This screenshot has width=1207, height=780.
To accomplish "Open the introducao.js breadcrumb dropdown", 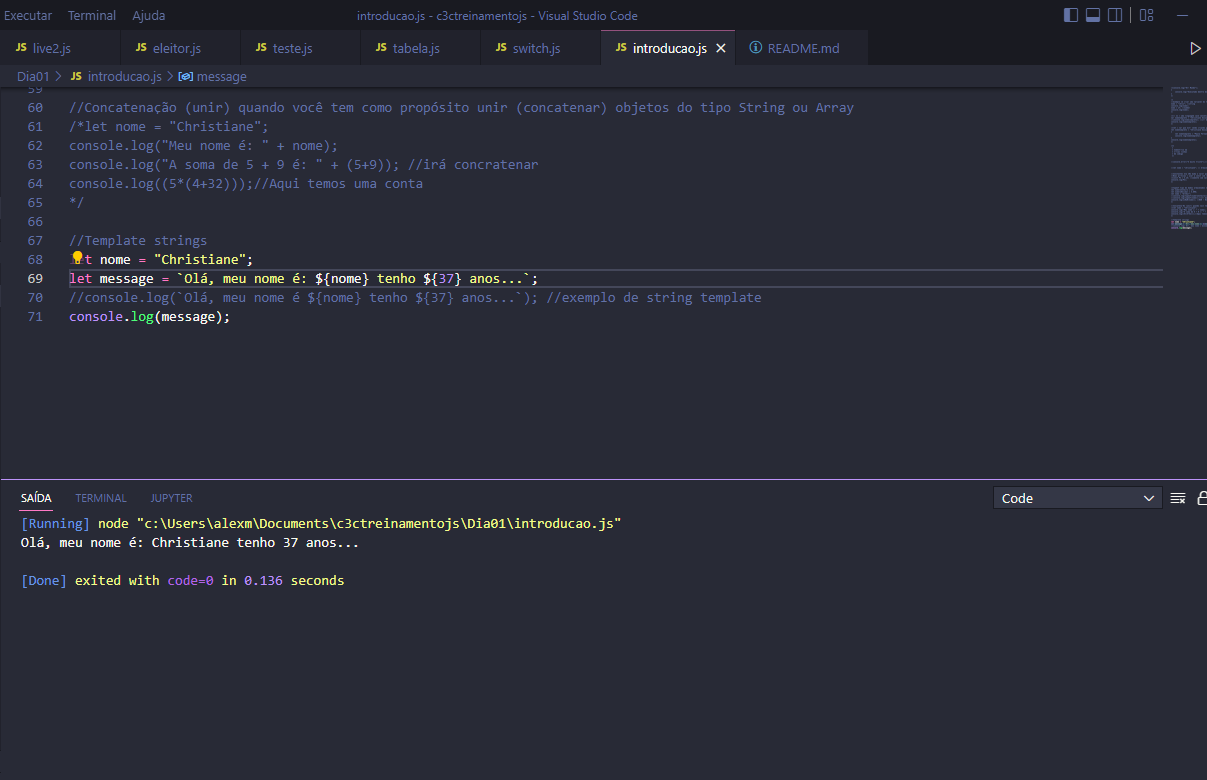I will [124, 76].
